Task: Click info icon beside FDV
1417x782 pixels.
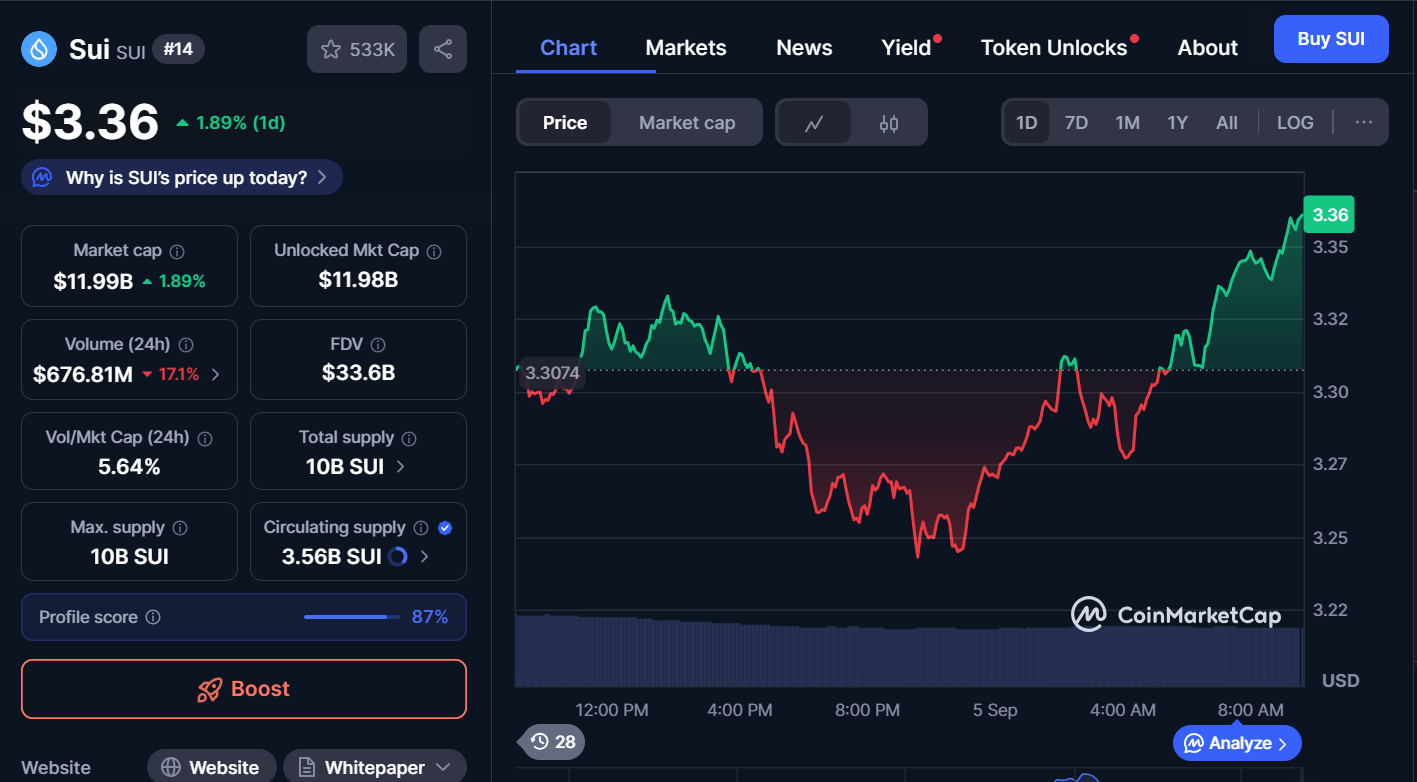Action: point(377,345)
